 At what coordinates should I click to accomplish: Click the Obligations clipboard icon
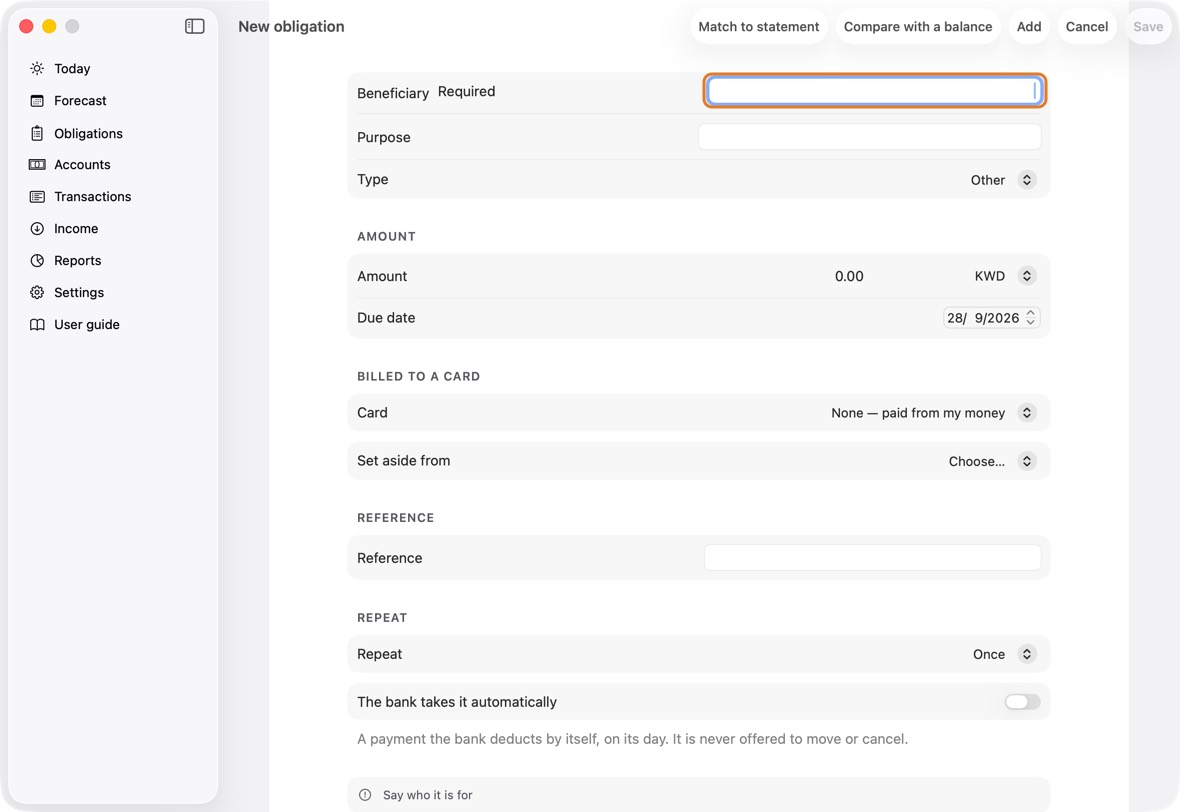coord(37,133)
